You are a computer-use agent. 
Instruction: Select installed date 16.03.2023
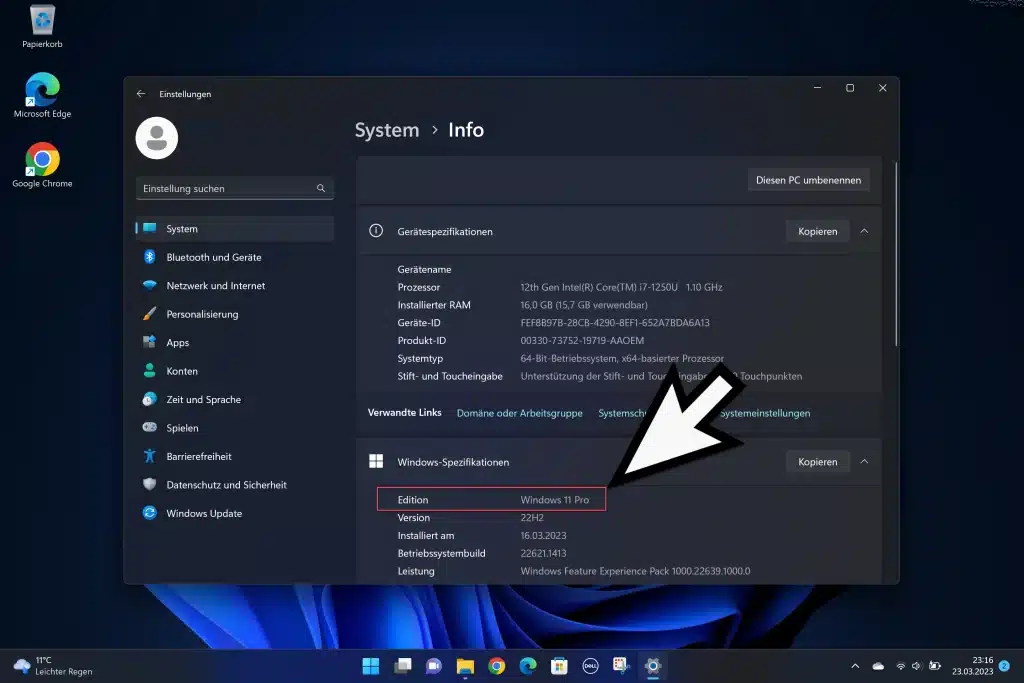[x=543, y=535]
